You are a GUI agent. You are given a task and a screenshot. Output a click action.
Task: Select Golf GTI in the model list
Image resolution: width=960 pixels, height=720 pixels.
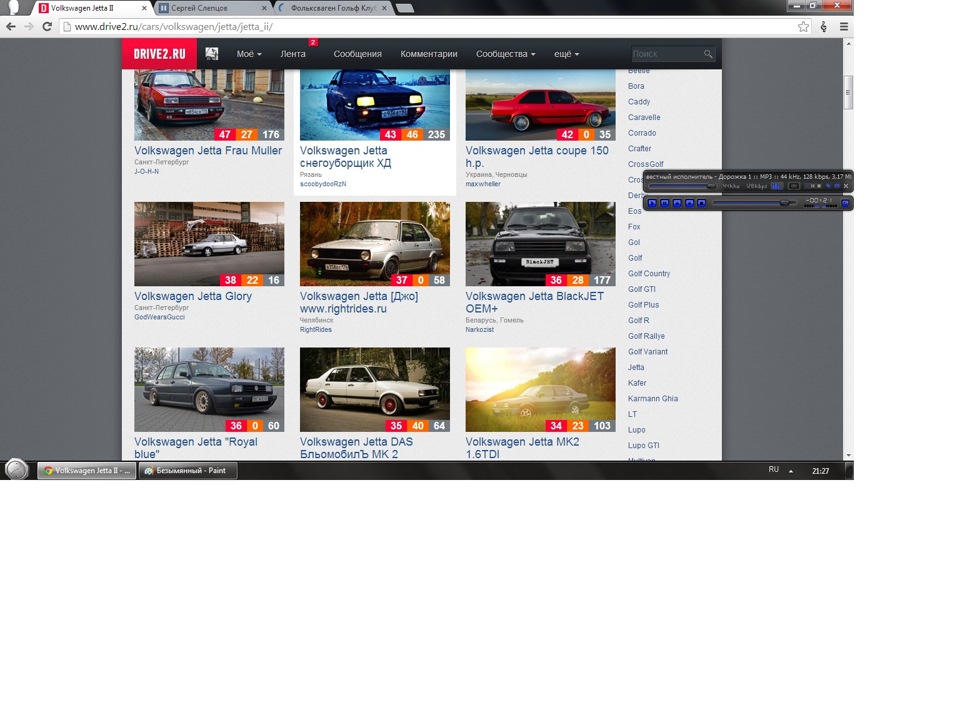tap(642, 289)
